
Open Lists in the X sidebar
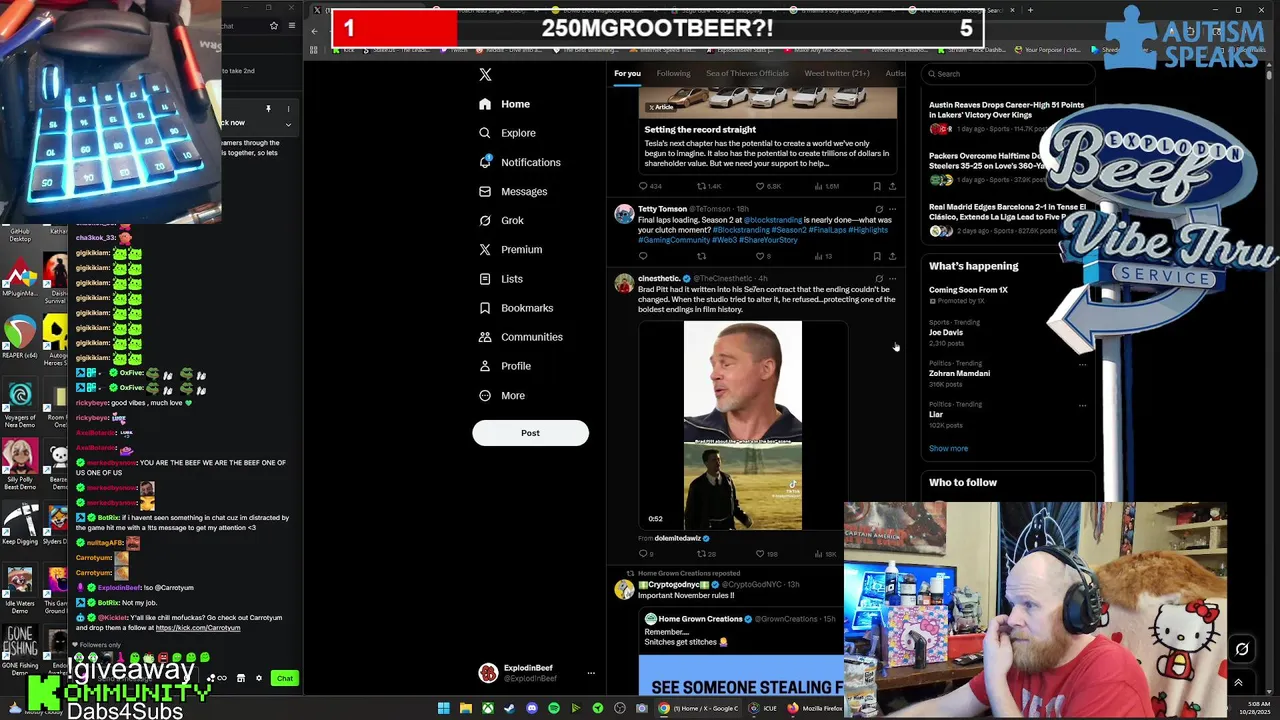[501, 279]
